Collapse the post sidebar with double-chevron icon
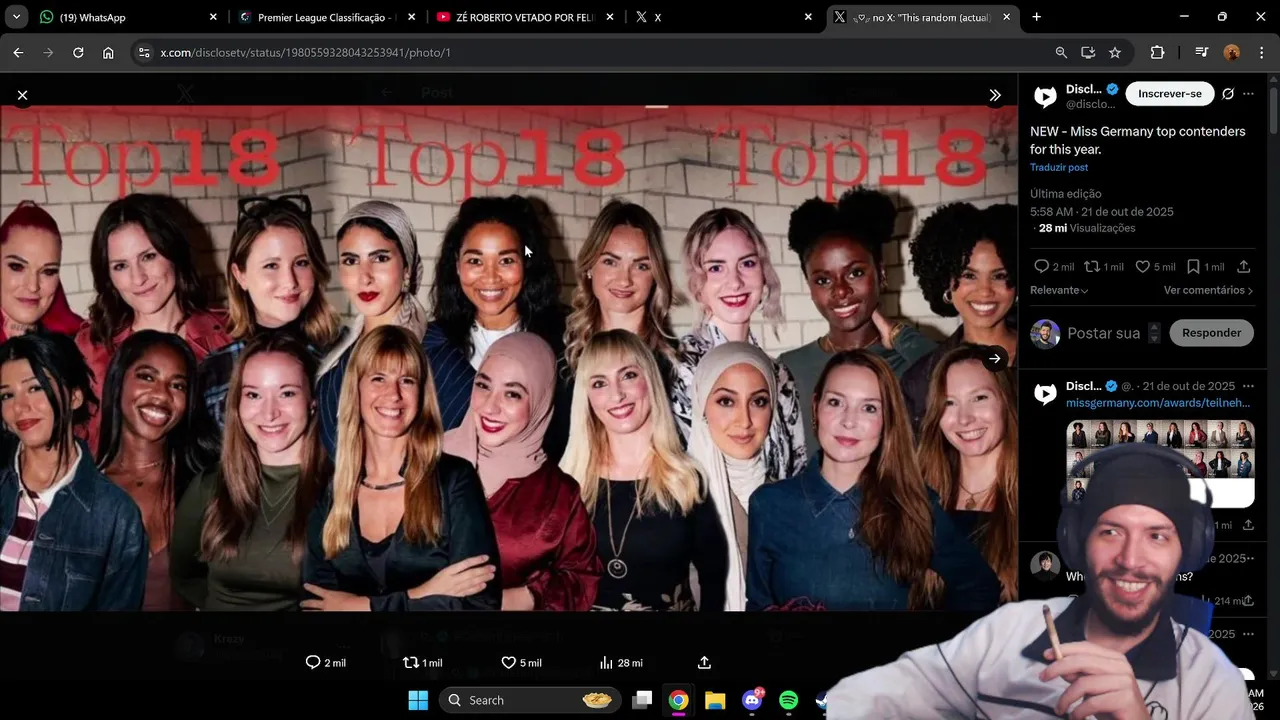The height and width of the screenshot is (720, 1280). [x=995, y=95]
